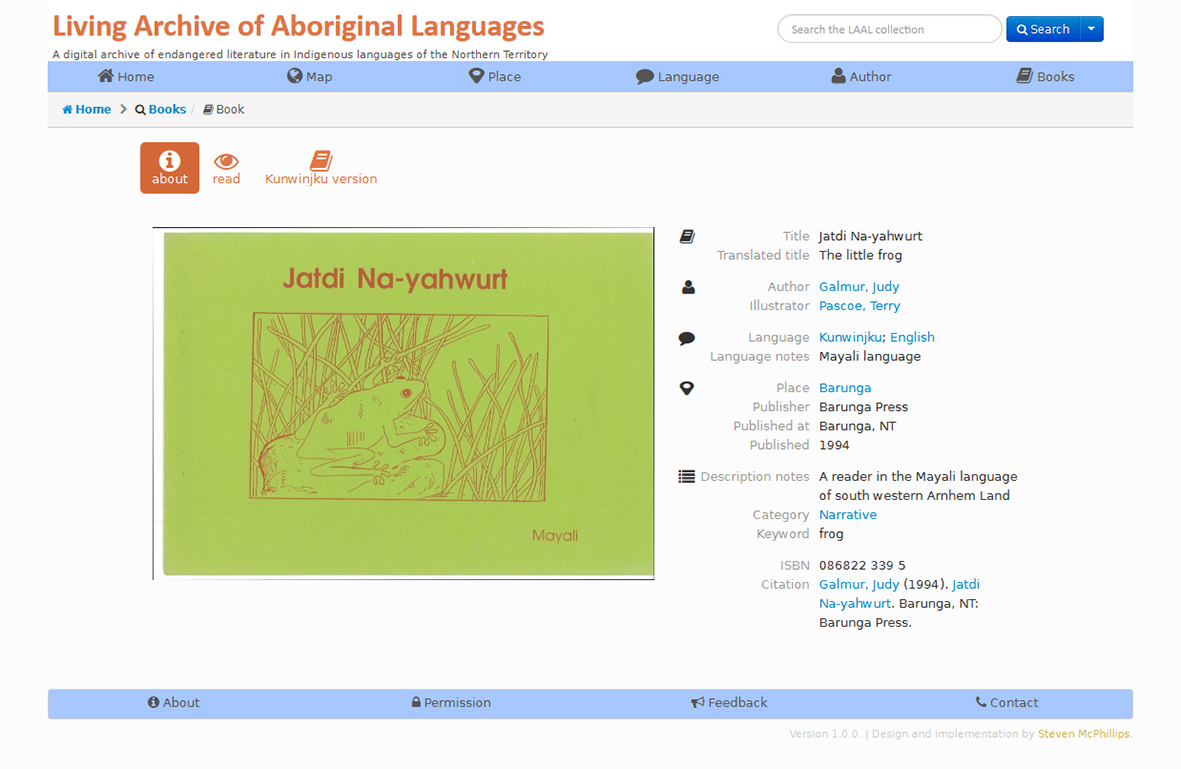Go to Home via breadcrumb
This screenshot has width=1181, height=769.
[x=87, y=109]
